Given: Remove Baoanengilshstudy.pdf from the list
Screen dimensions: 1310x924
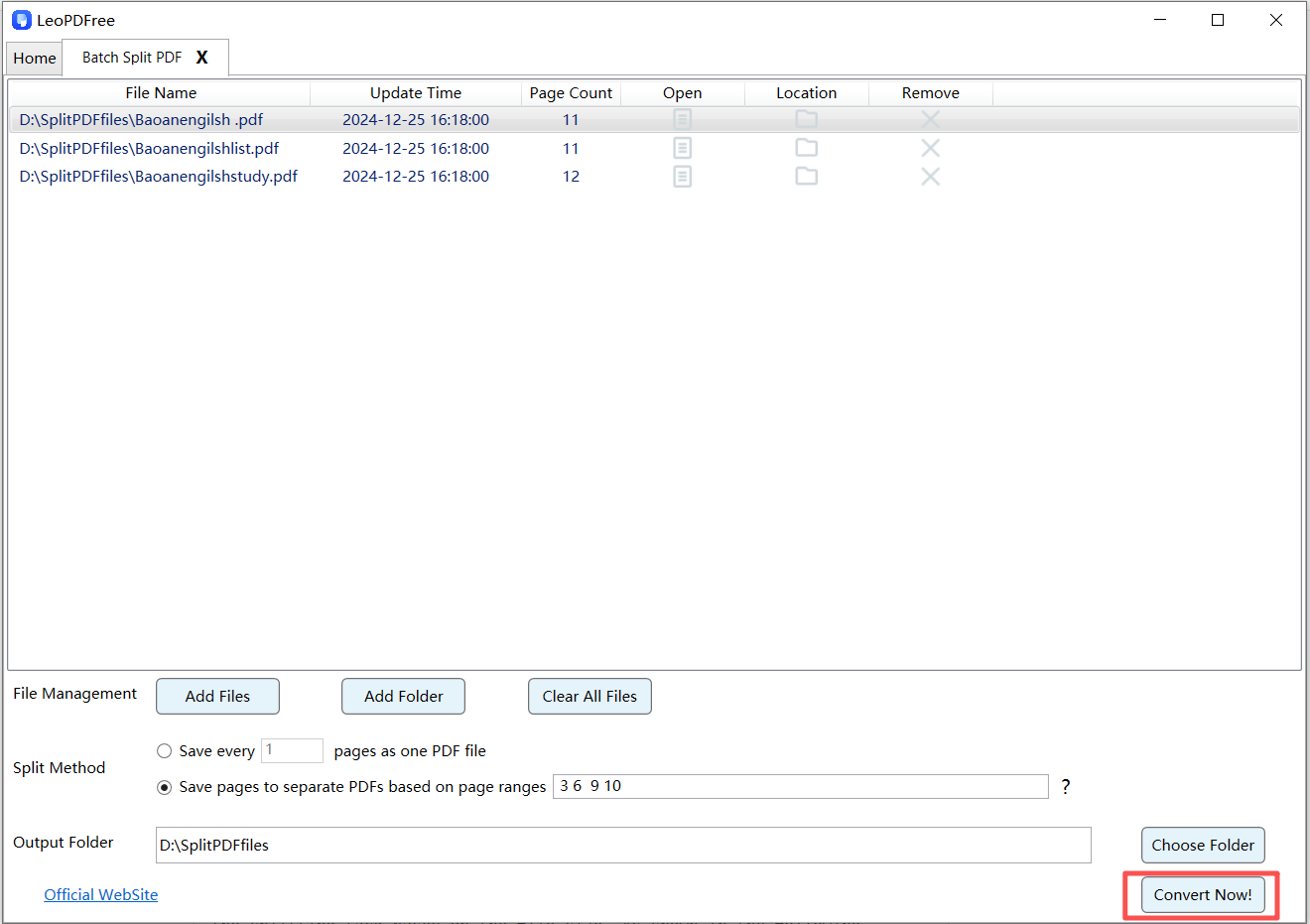Looking at the screenshot, I should pos(930,177).
